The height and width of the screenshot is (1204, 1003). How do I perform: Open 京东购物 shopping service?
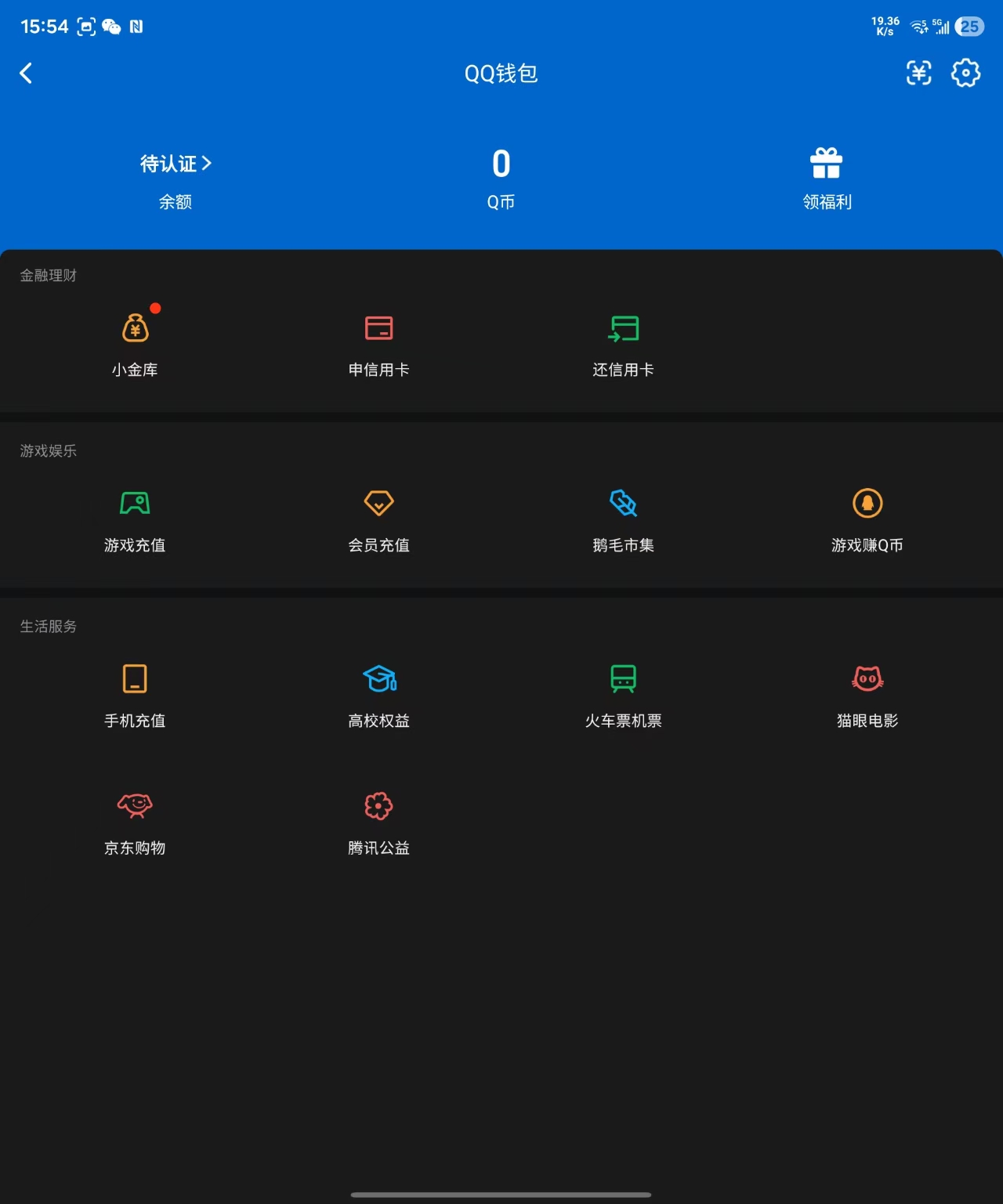click(135, 819)
